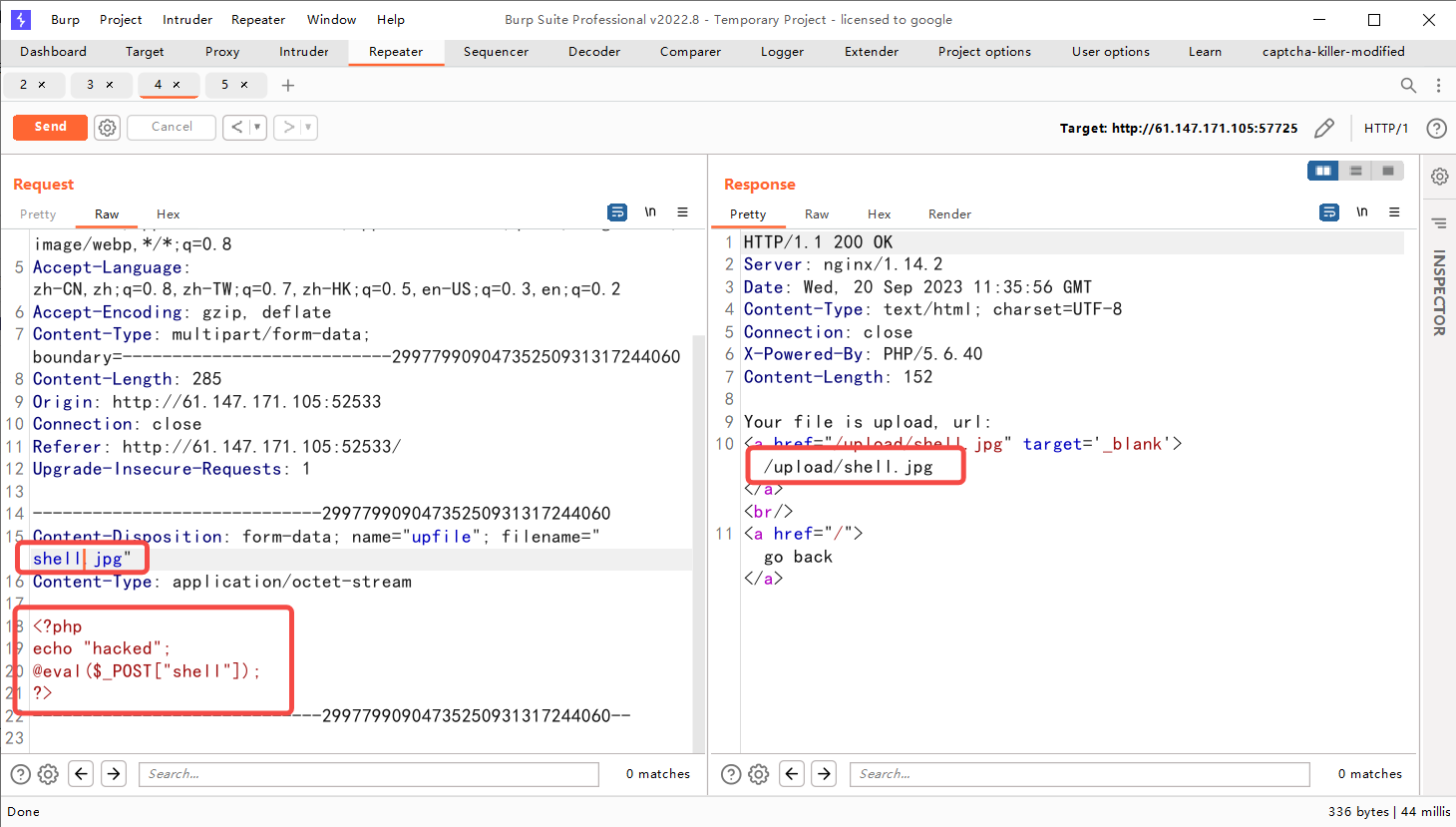Focus the request search field
This screenshot has width=1456, height=827.
[369, 774]
